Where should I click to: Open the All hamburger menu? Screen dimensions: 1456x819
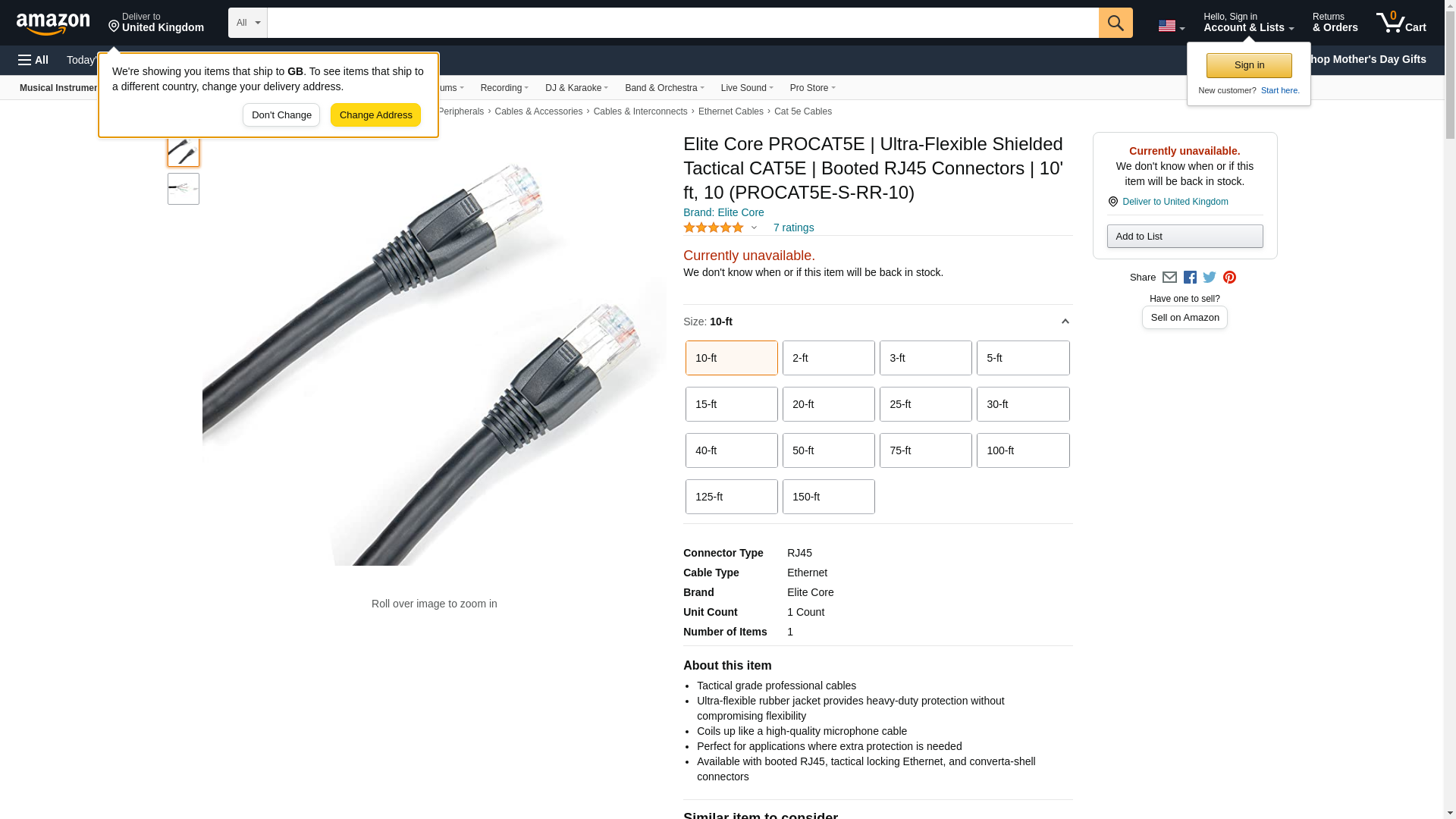pyautogui.click(x=33, y=60)
